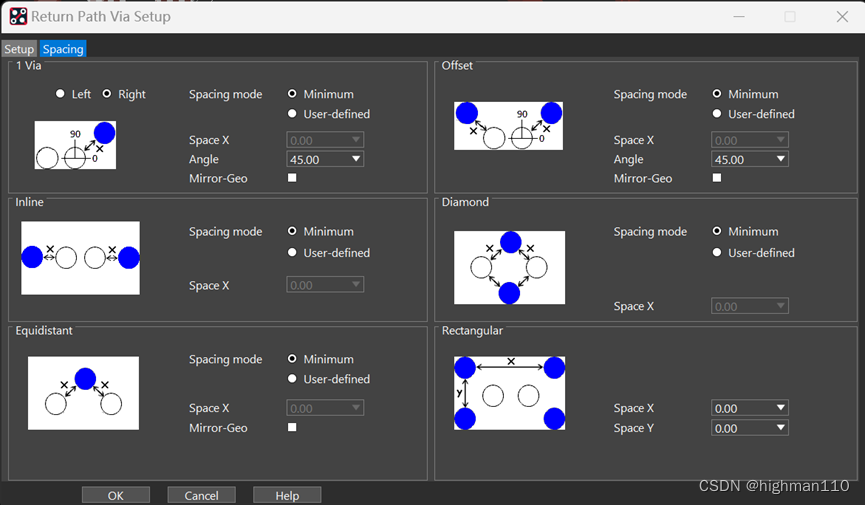Click the Offset via pattern diagram

tap(508, 126)
